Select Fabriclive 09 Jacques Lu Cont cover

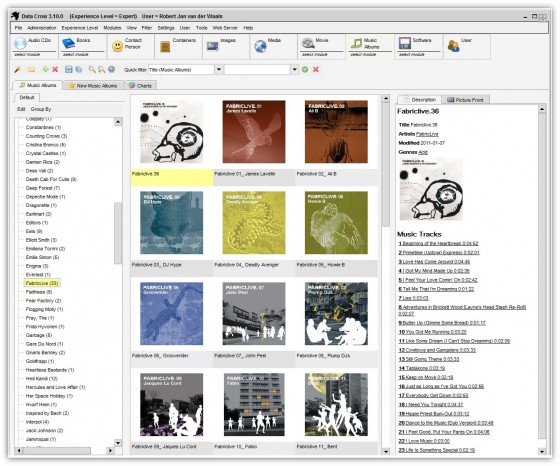coord(171,405)
